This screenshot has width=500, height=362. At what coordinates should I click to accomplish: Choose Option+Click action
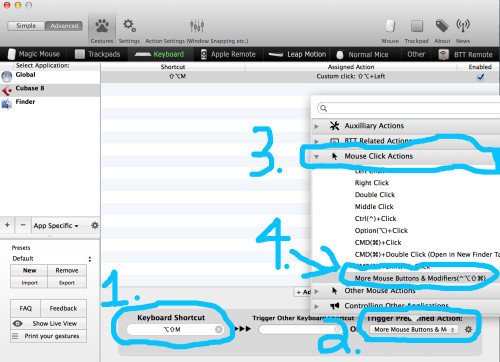tap(381, 231)
